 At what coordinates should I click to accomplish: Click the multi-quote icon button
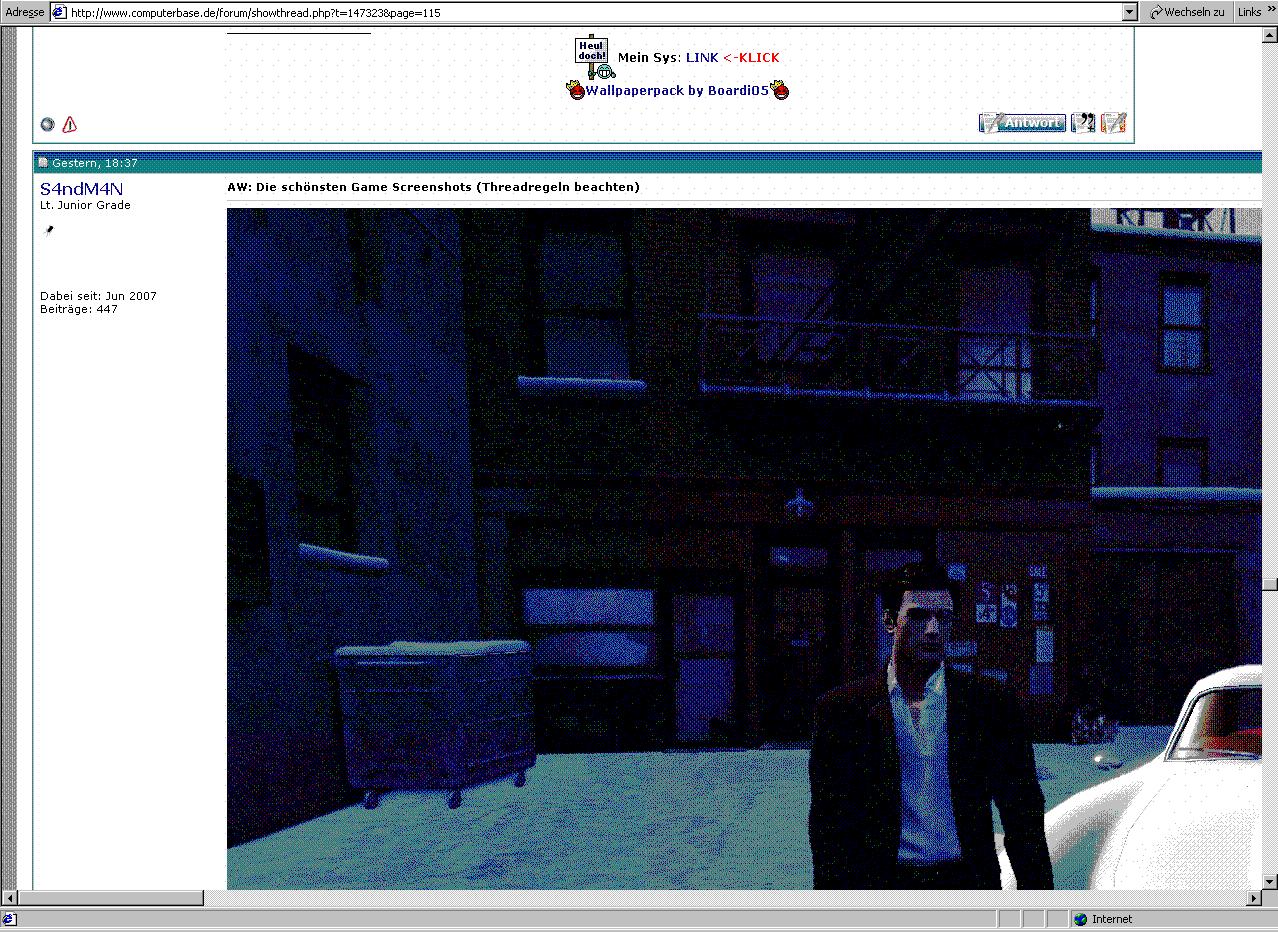(1083, 122)
